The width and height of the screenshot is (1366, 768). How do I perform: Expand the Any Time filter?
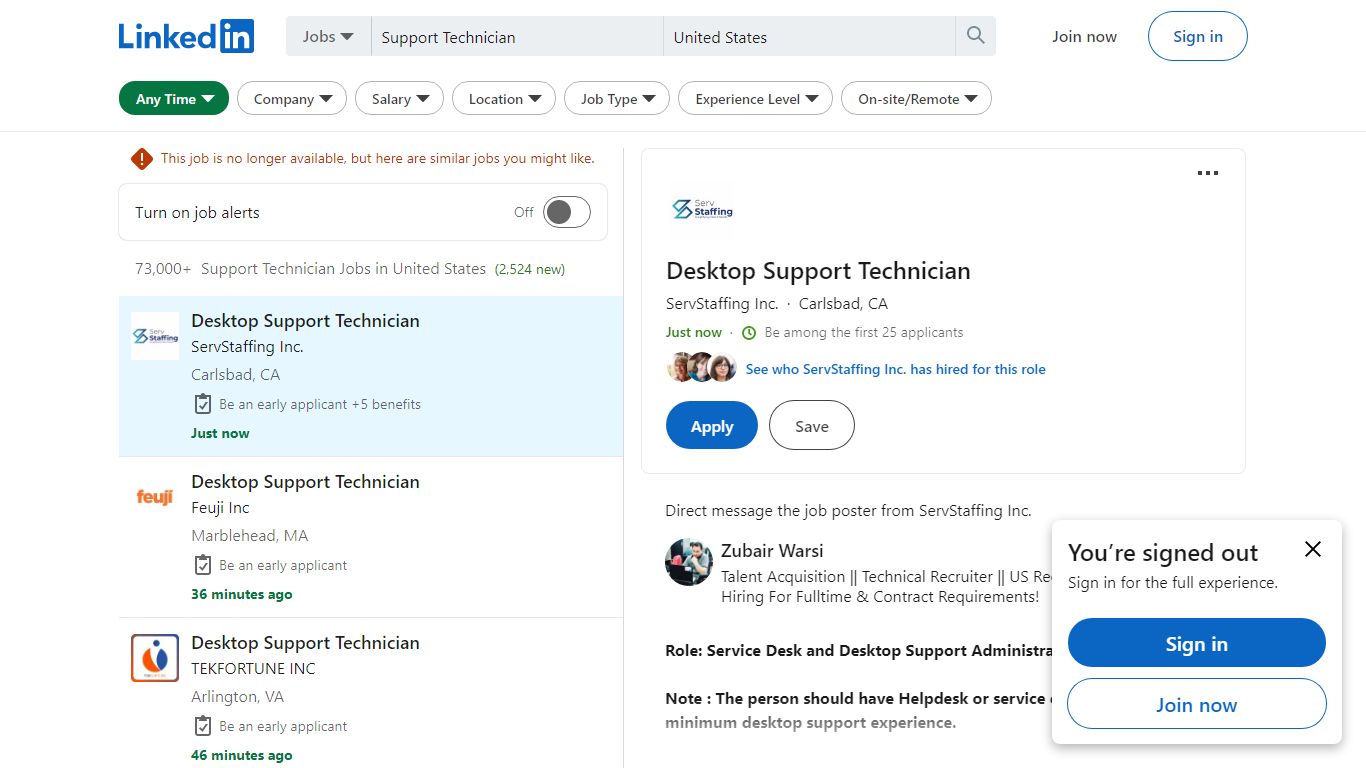(174, 99)
